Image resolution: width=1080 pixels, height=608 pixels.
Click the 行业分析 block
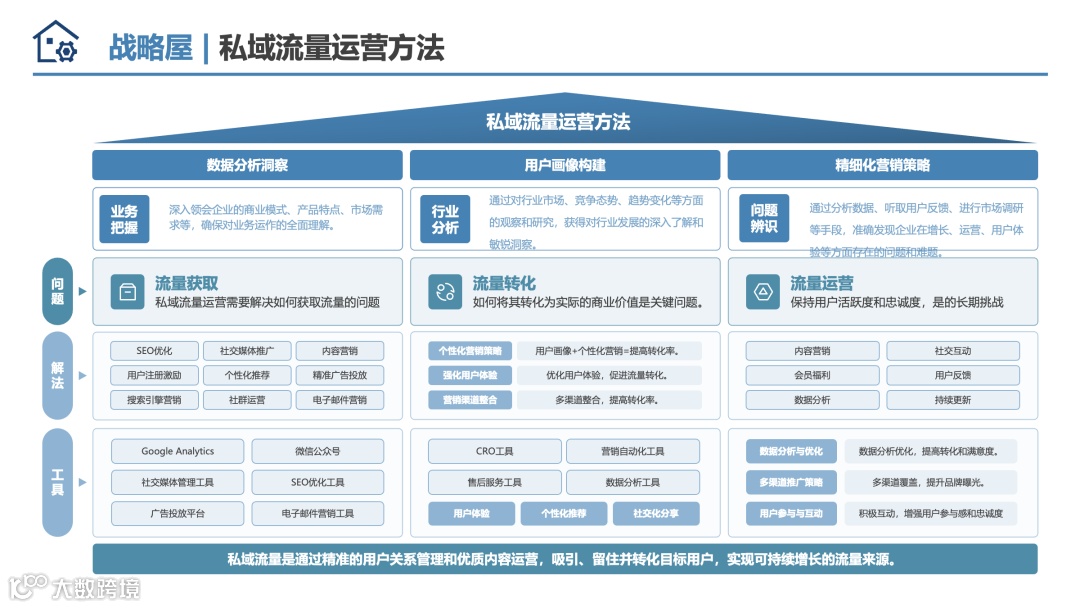tap(445, 219)
